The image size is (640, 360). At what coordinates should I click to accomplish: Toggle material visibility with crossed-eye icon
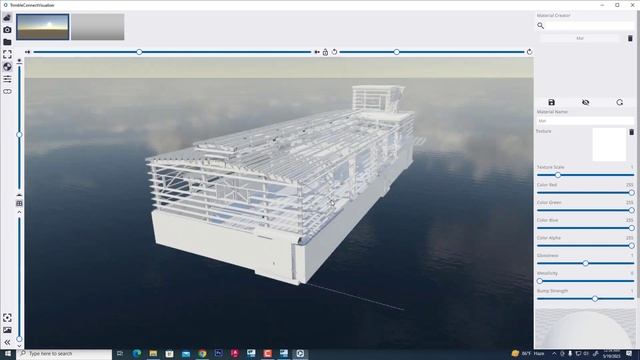585,102
